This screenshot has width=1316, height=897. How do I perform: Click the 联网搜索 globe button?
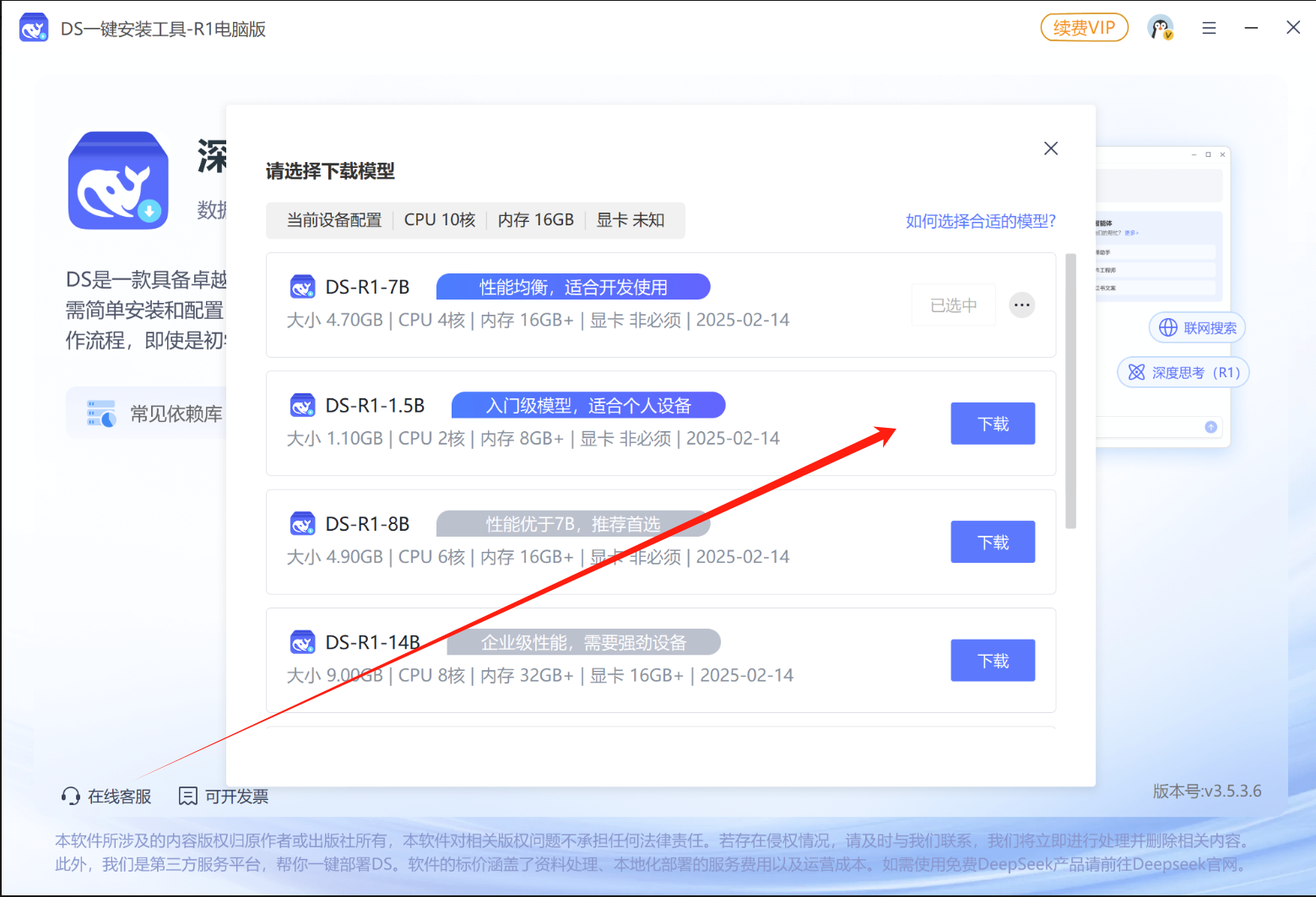(x=1197, y=327)
